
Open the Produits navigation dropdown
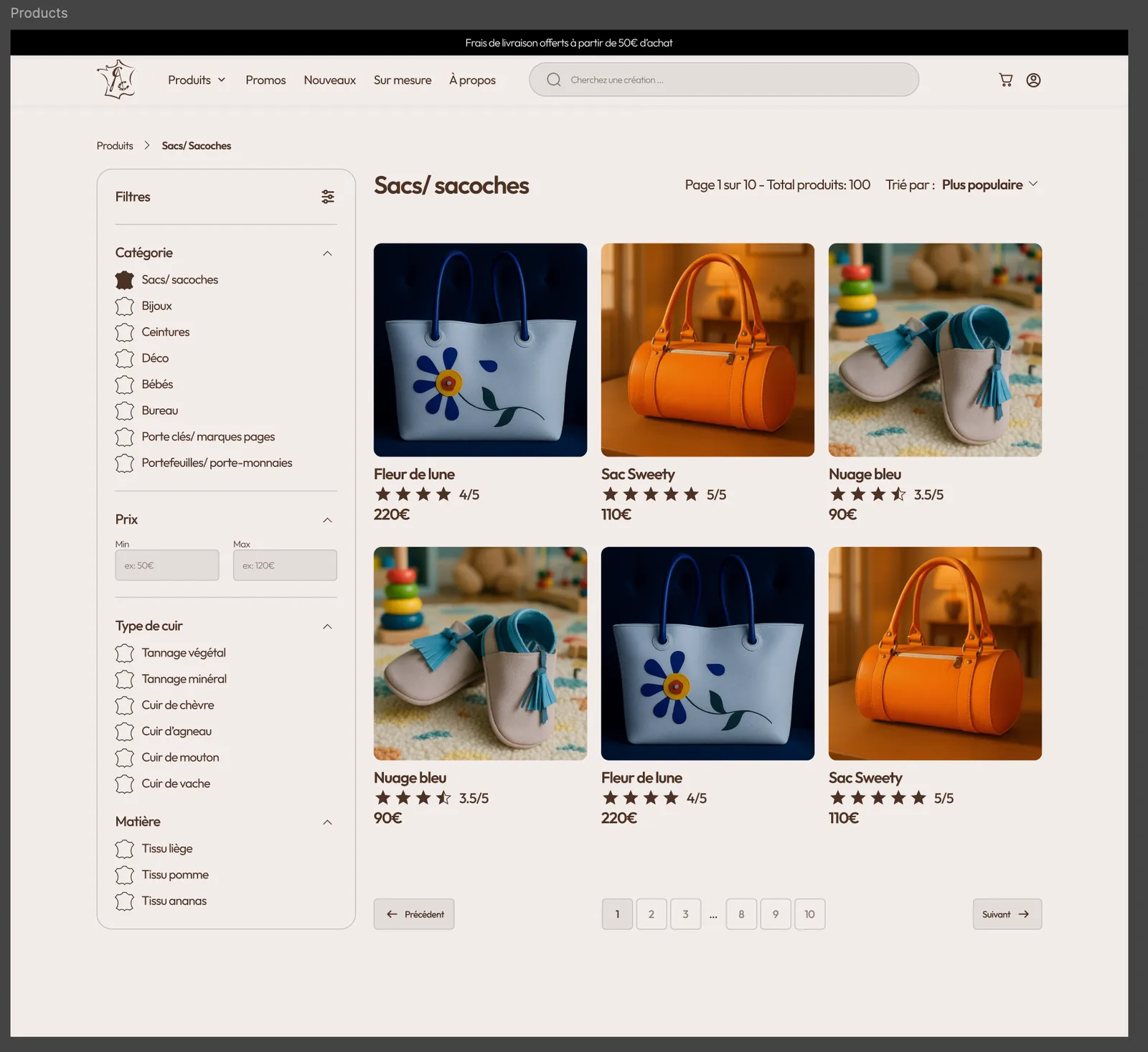(x=196, y=80)
